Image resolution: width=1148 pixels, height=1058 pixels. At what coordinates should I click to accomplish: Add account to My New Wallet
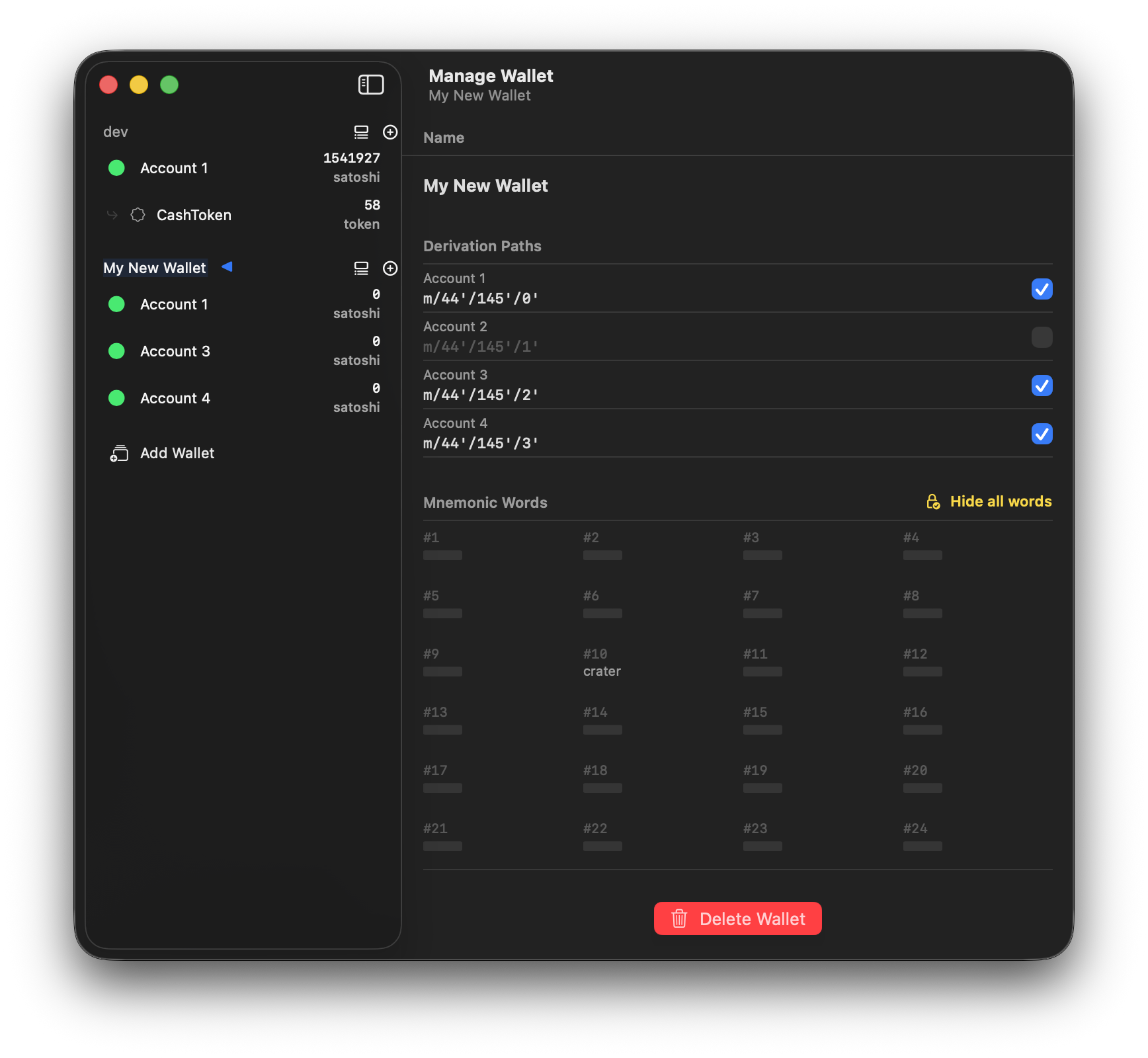pyautogui.click(x=390, y=268)
